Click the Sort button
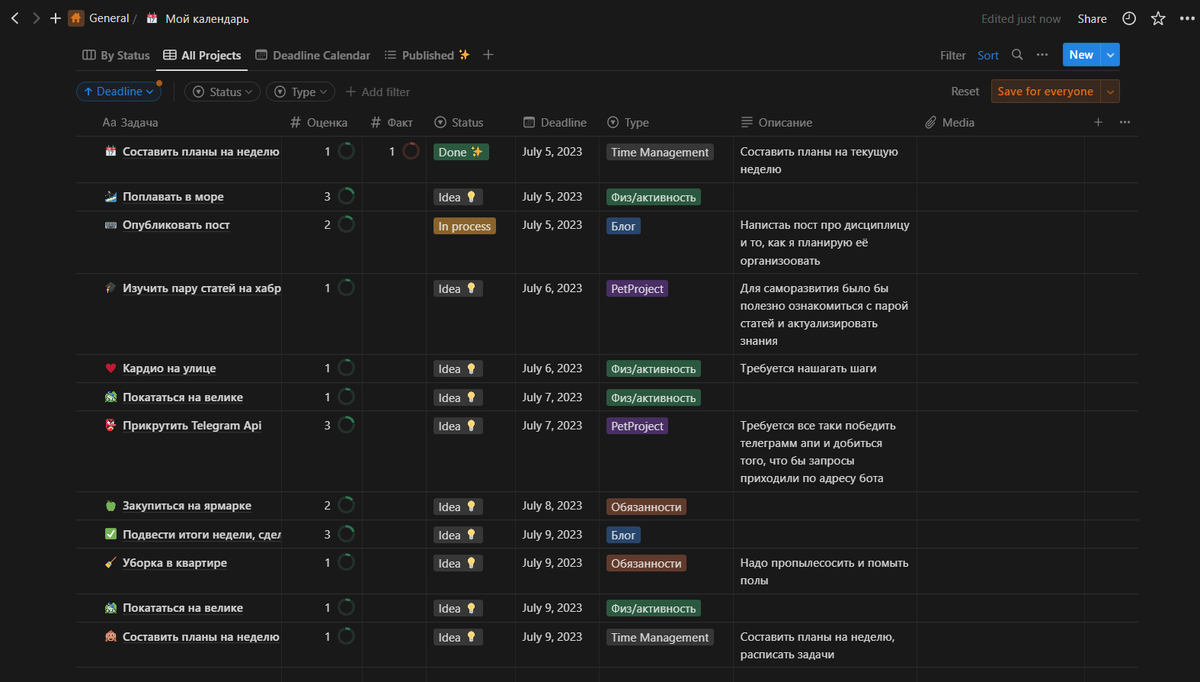 988,55
